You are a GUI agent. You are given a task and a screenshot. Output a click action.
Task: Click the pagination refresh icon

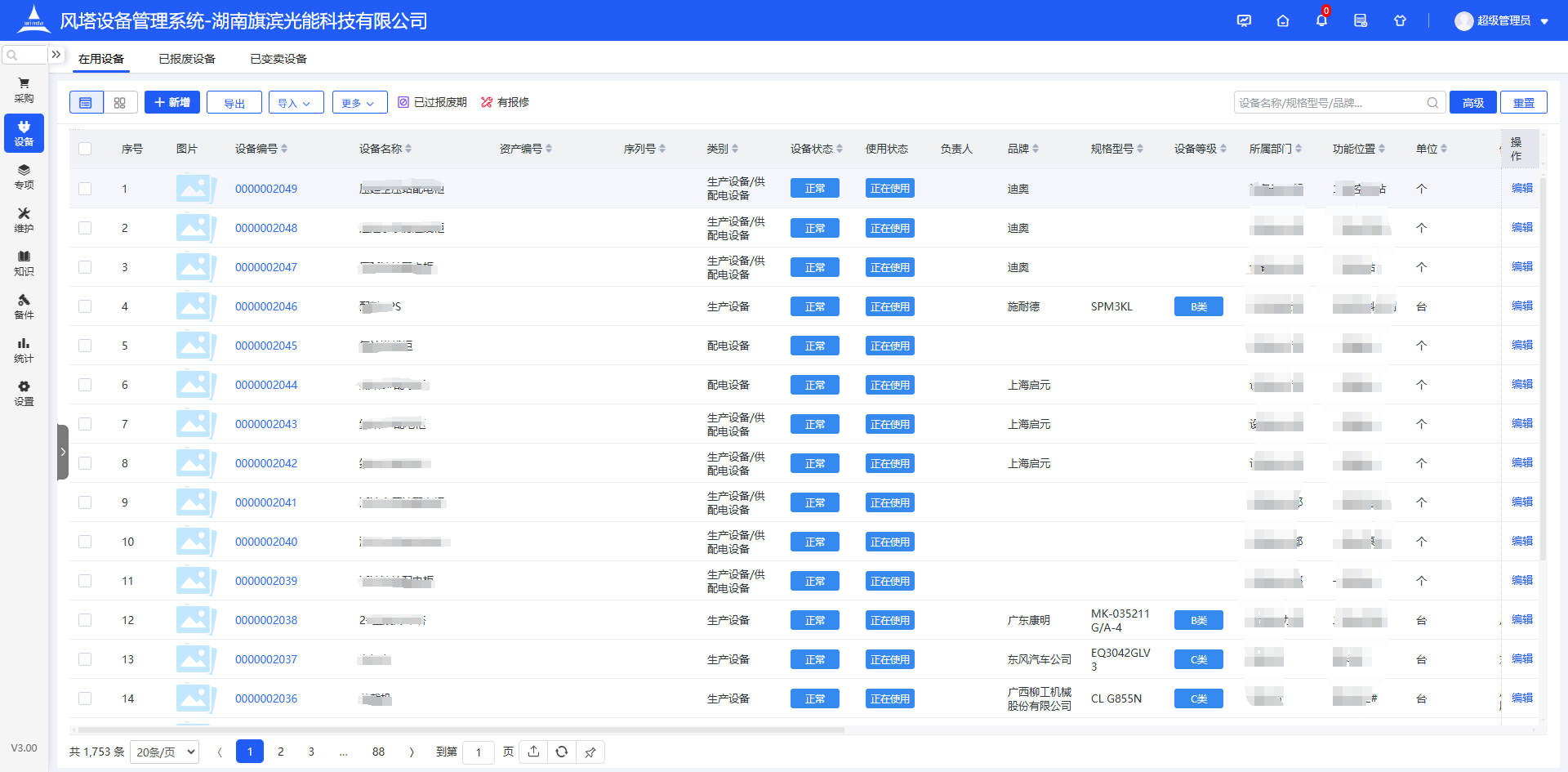pos(562,752)
